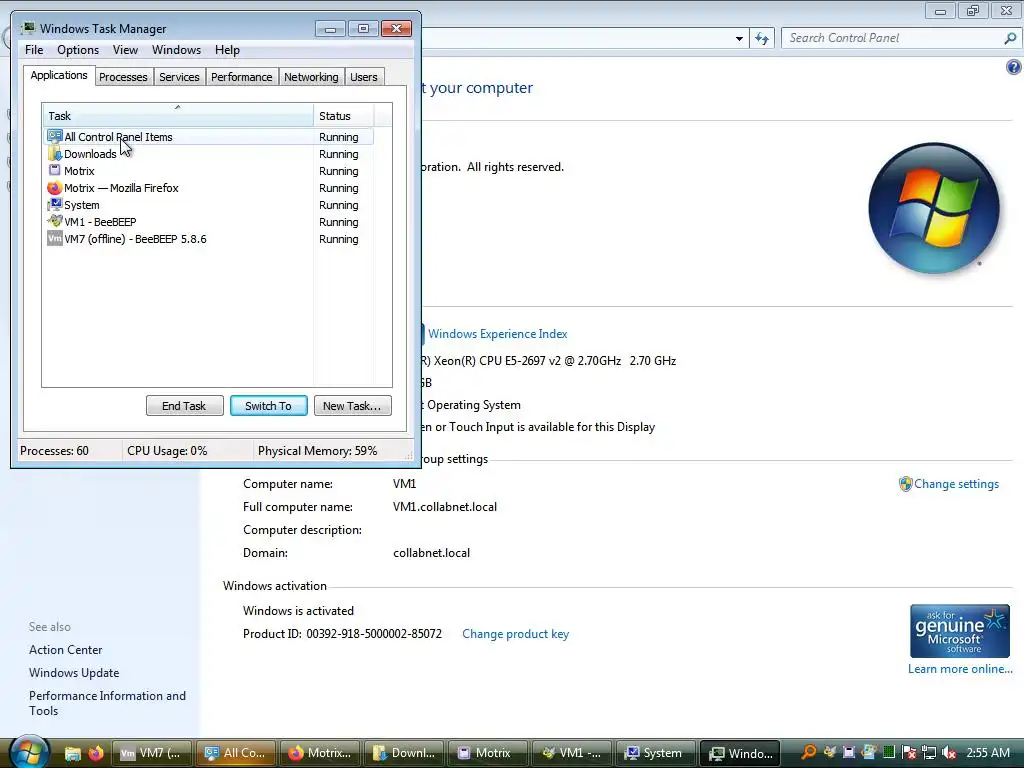
Task: Select the VM7 (offline) BeeBEEP icon
Action: tap(55, 238)
